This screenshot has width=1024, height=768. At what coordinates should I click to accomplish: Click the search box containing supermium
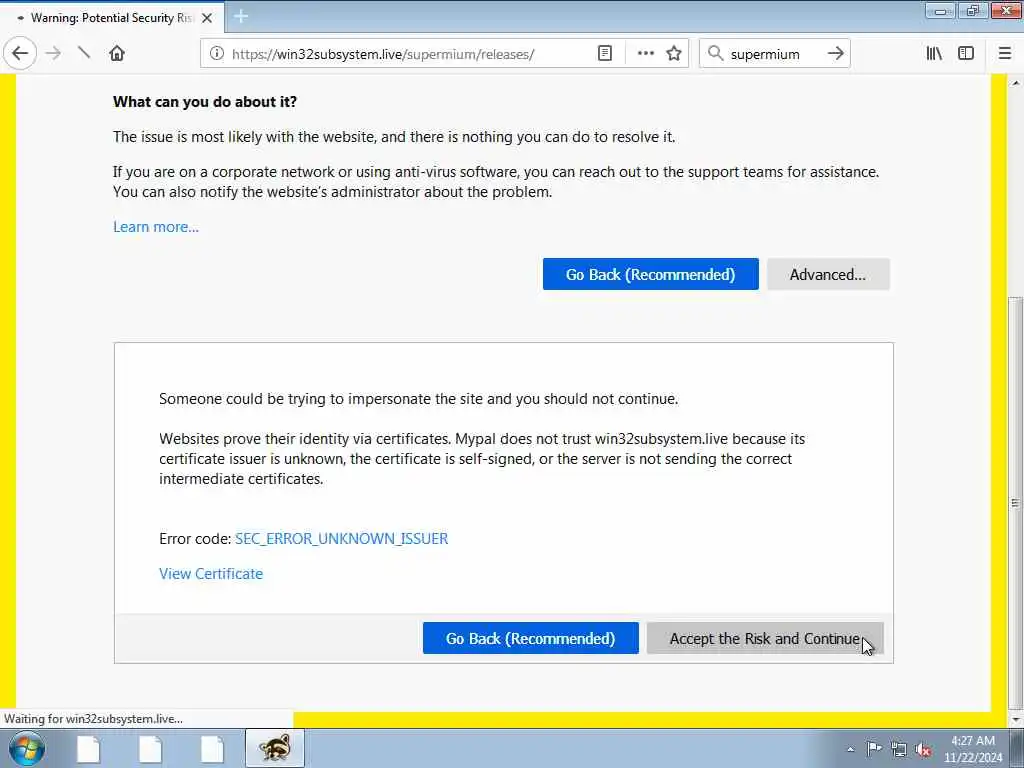[774, 54]
